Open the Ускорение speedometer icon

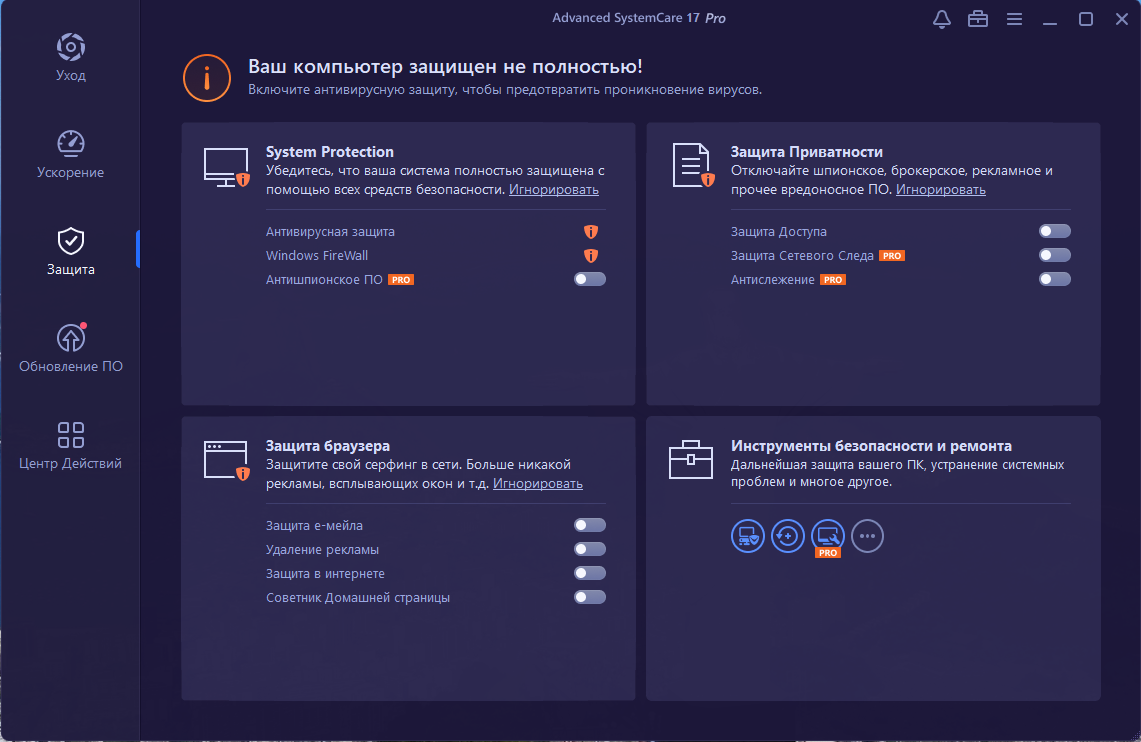click(x=71, y=143)
